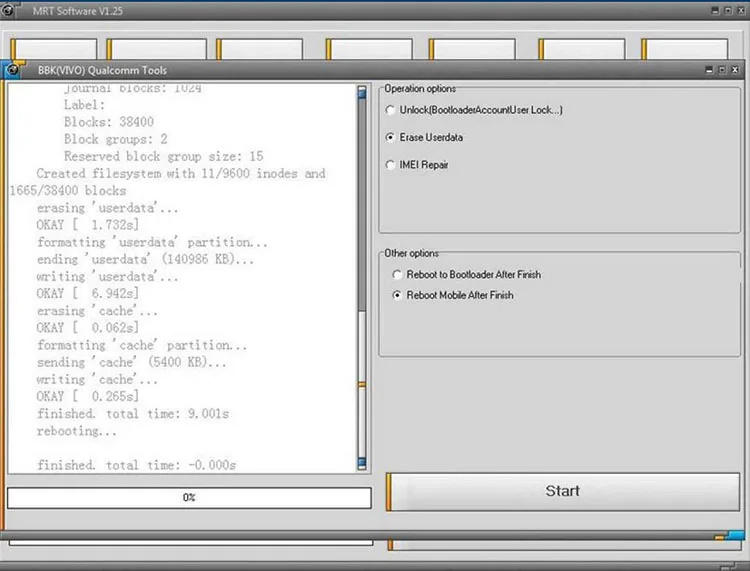Minimize the MRT Software V1.25 main window
This screenshot has height=571, width=750.
(715, 10)
